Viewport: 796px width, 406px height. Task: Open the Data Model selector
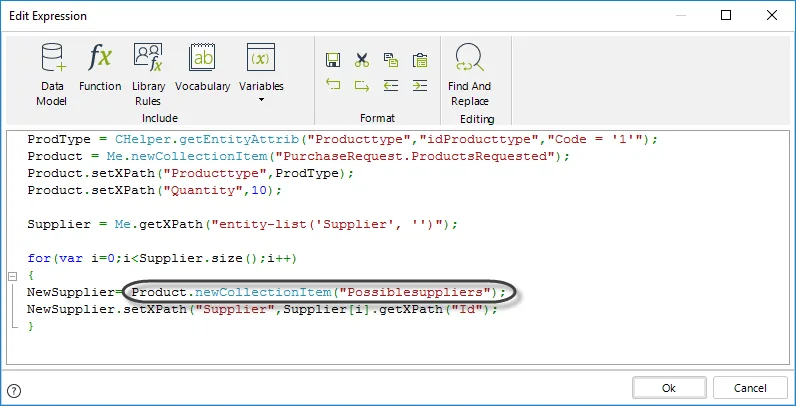click(x=52, y=74)
